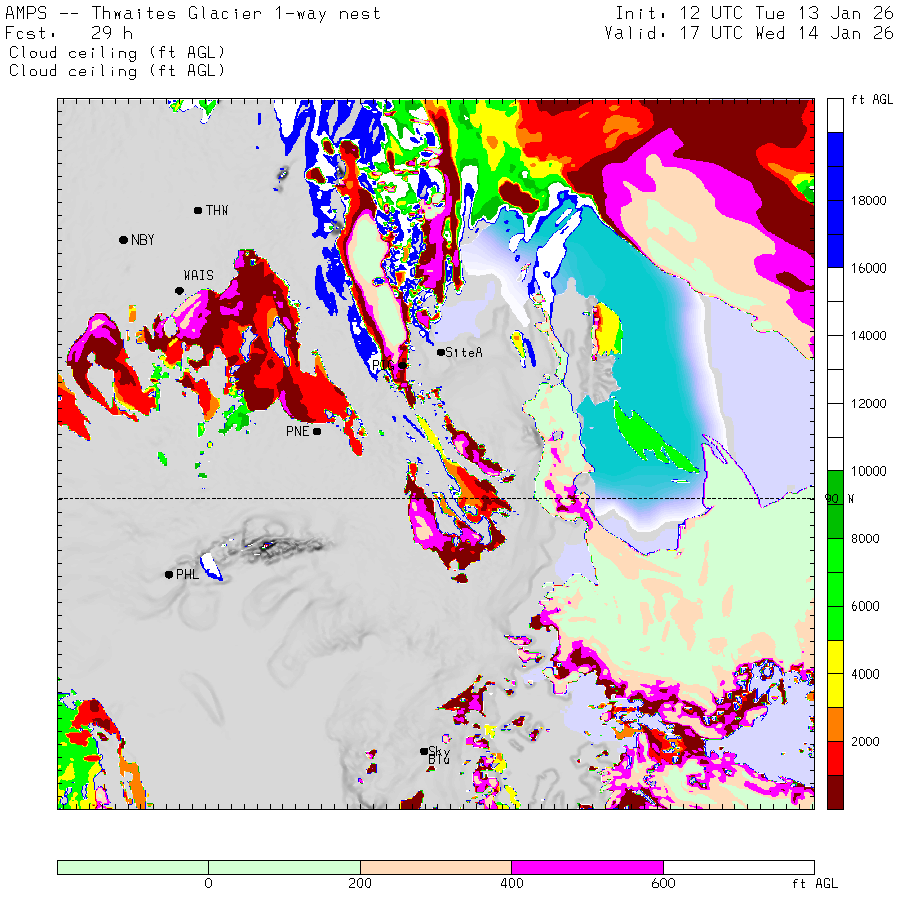Click the SiteA station marker dot
This screenshot has height=900, width=900.
coord(441,352)
